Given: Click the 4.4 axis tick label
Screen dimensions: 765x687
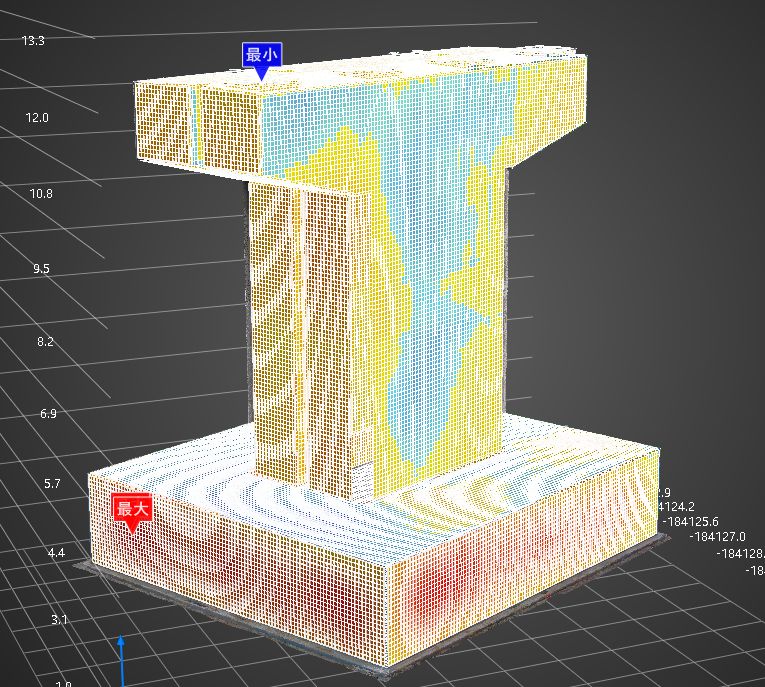Looking at the screenshot, I should 56,553.
